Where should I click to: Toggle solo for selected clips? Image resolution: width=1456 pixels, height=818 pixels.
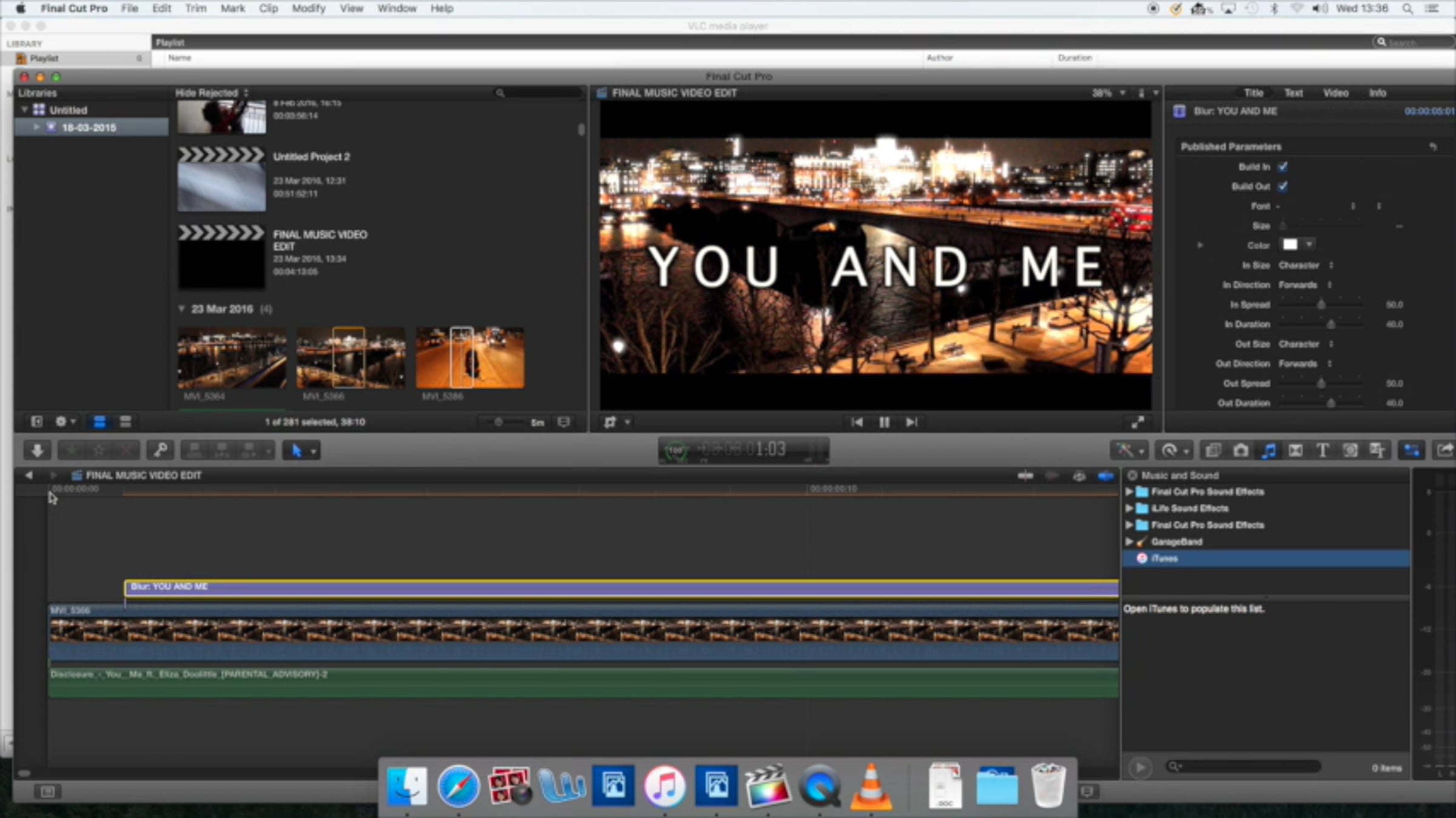(1079, 476)
